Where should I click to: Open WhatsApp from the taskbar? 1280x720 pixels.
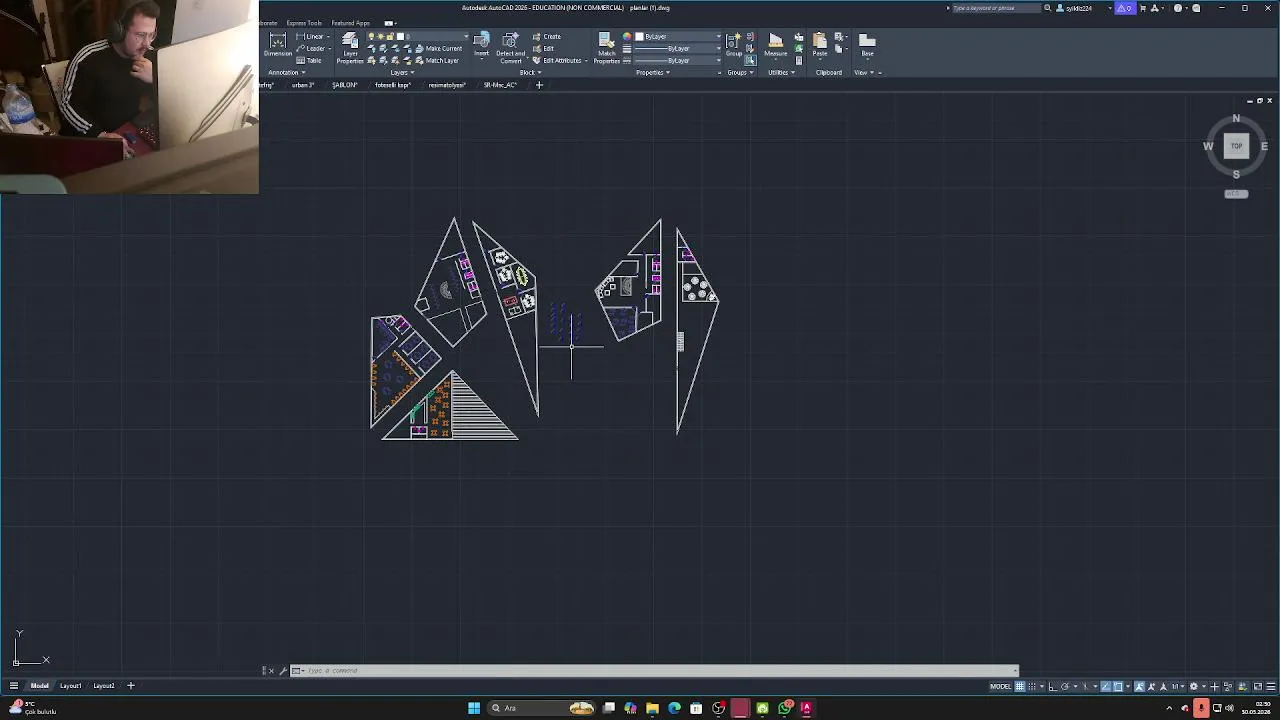coord(785,708)
